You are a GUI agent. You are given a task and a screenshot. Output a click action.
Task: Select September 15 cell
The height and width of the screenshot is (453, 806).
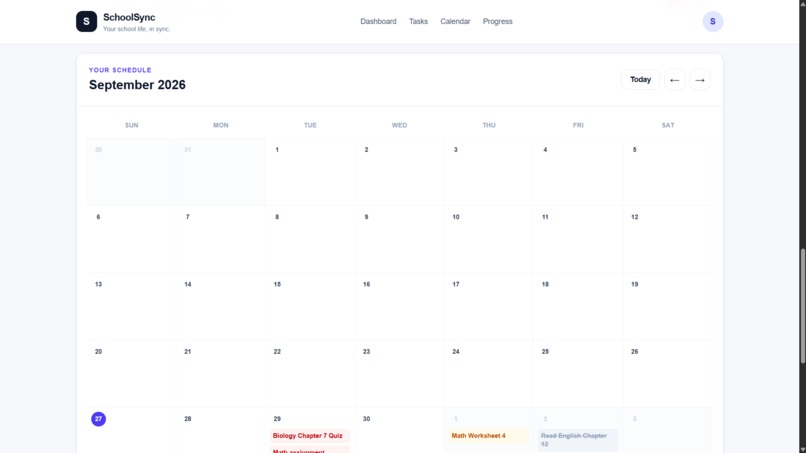coord(310,306)
